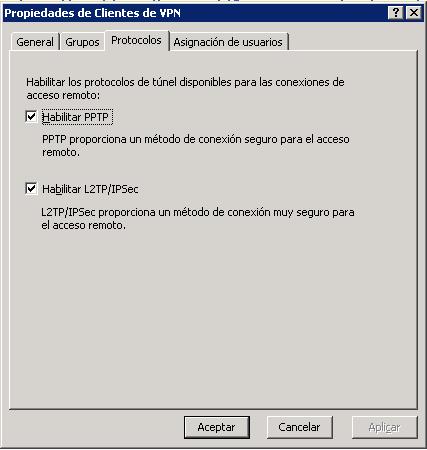This screenshot has height=450, width=427.
Task: Click the 'Habilitar PPTP' label text
Action: tap(75, 117)
